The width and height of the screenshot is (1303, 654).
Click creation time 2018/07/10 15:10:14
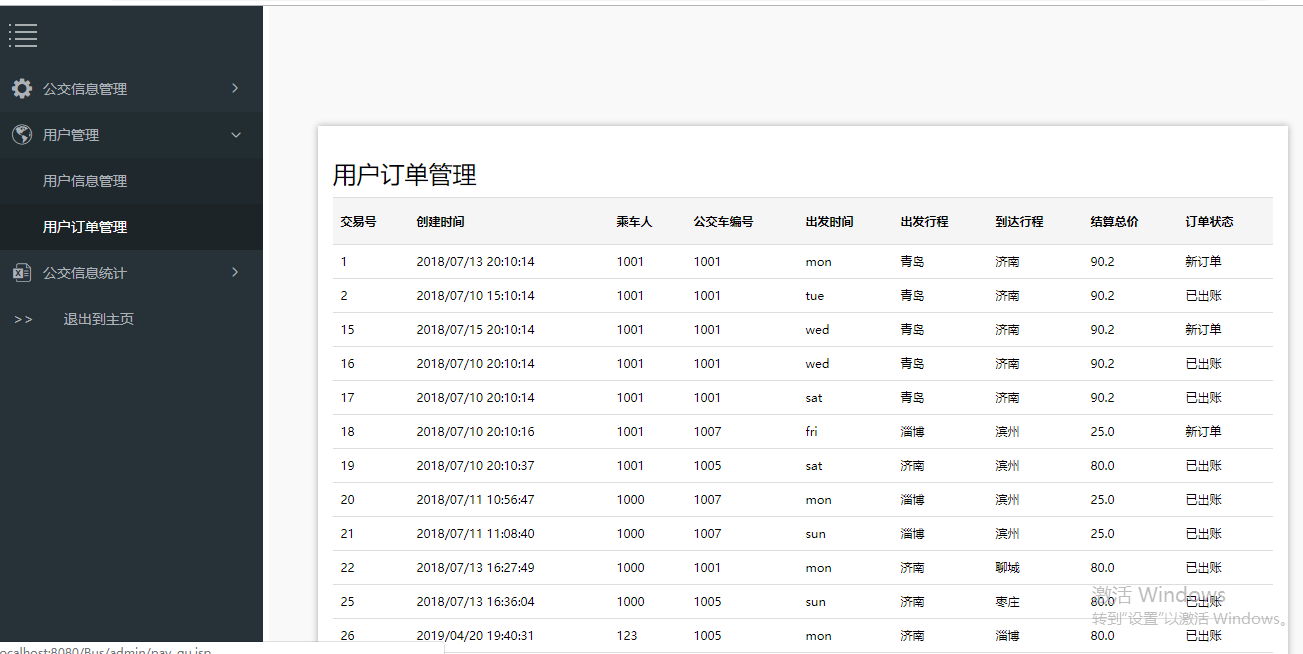pos(475,296)
